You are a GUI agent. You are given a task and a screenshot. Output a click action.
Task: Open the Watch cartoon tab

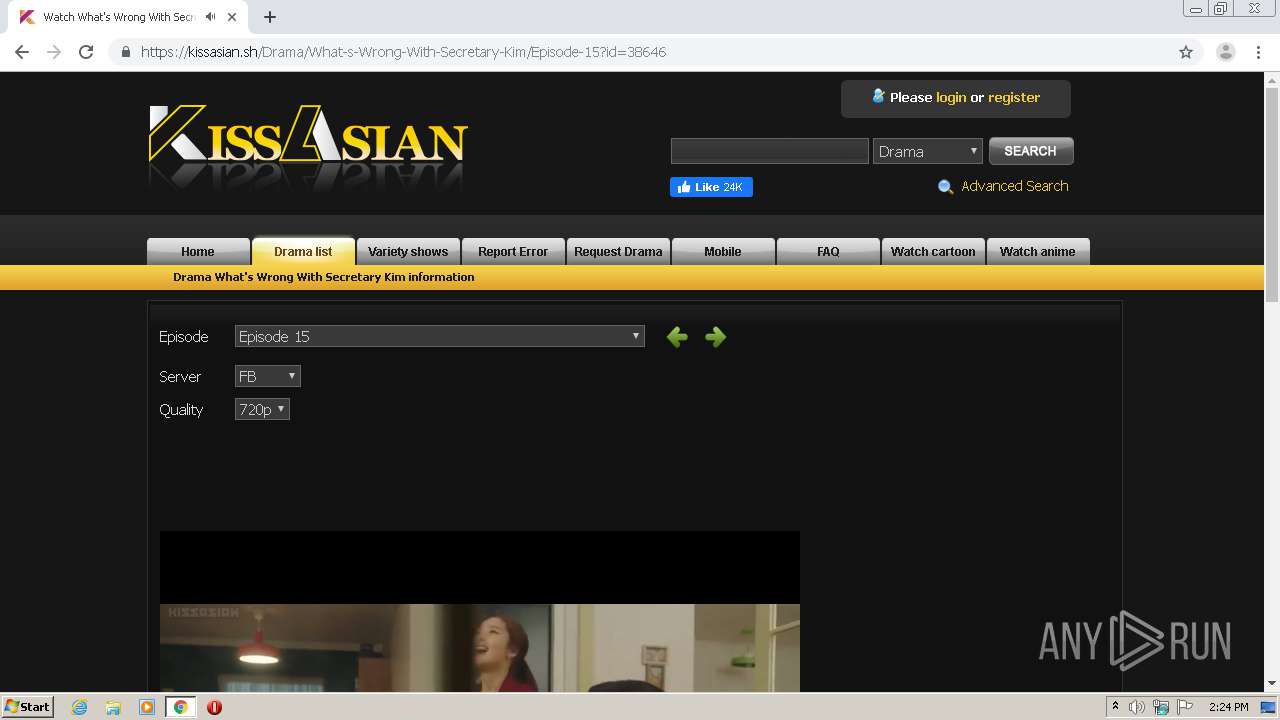(x=933, y=251)
